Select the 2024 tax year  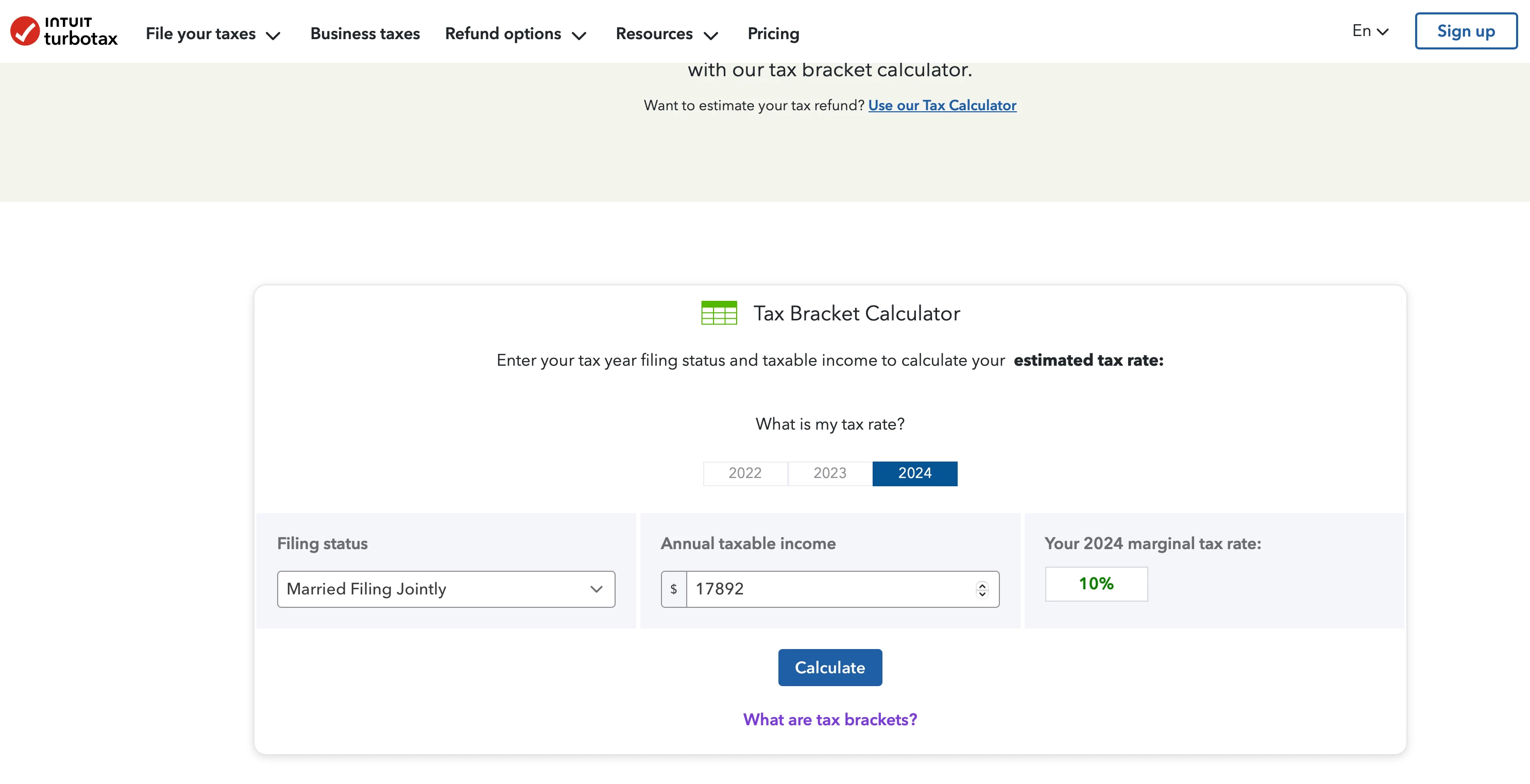(915, 473)
